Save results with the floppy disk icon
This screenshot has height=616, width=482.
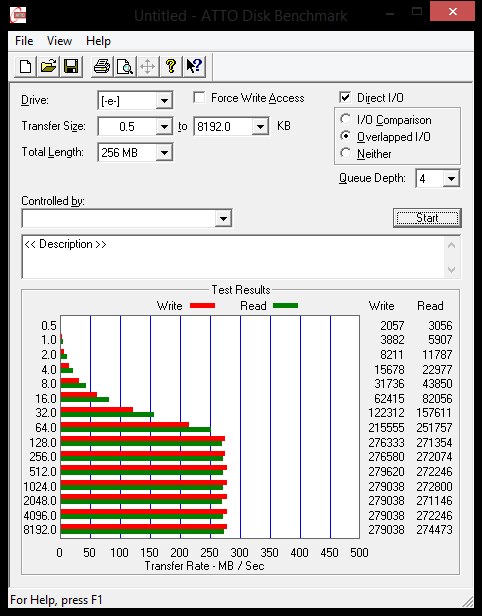point(71,66)
